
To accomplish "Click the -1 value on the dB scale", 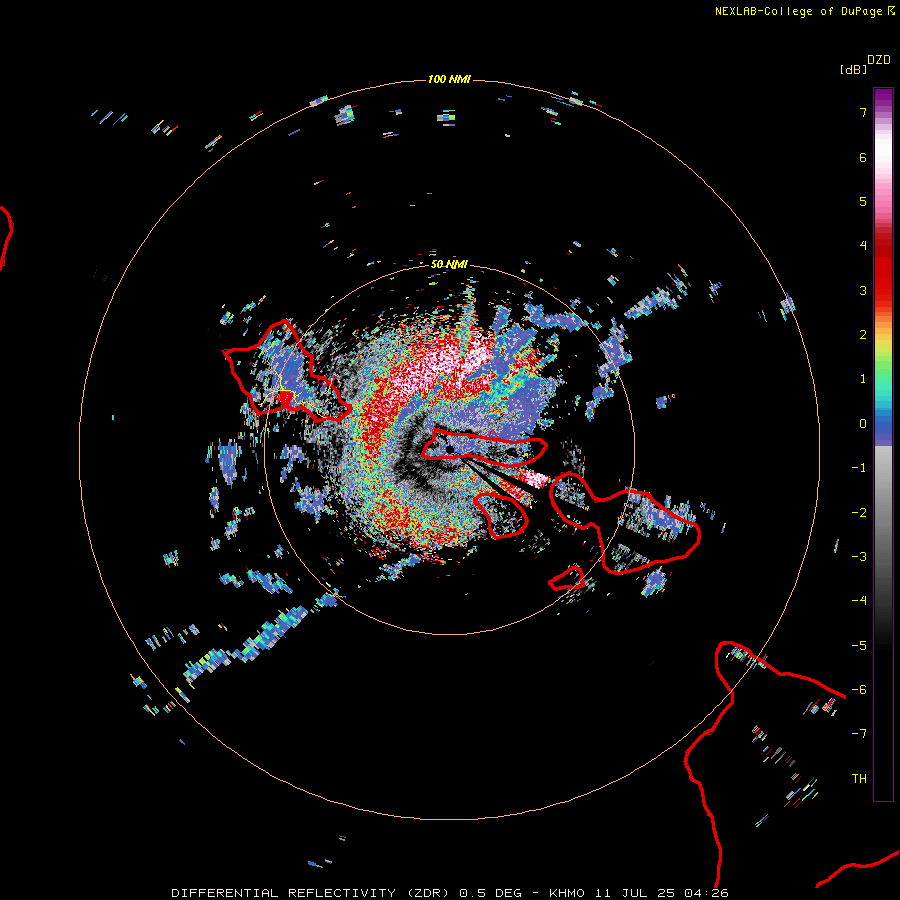I will click(859, 468).
